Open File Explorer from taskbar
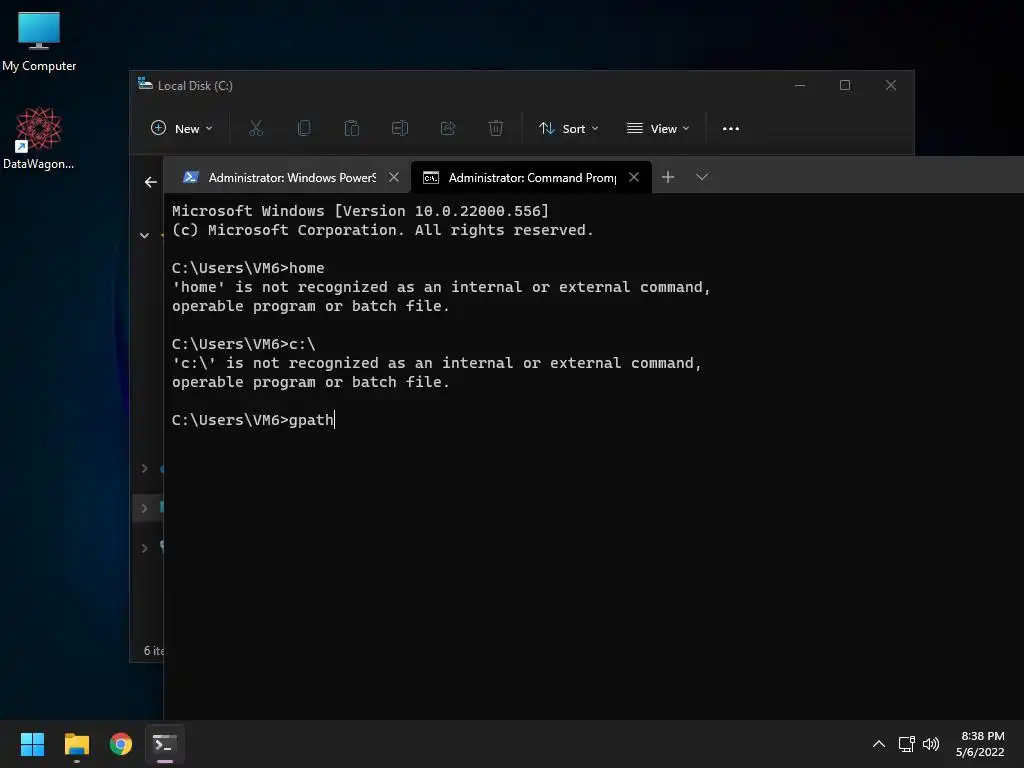Screen dimensions: 1024x768 tap(76, 744)
